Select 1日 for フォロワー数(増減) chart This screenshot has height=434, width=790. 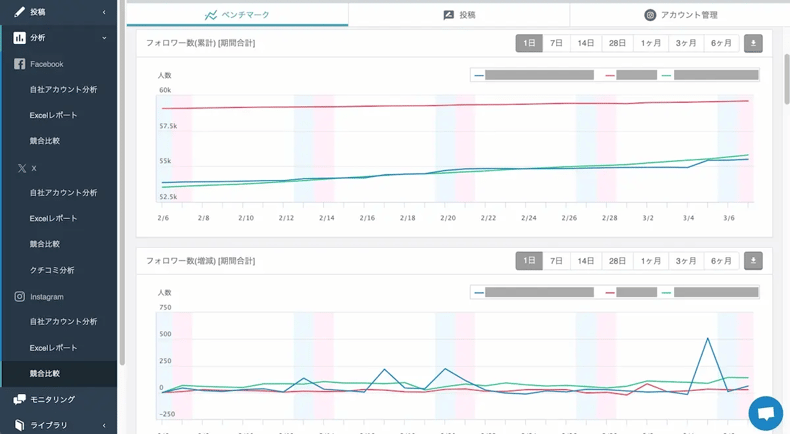(x=529, y=261)
